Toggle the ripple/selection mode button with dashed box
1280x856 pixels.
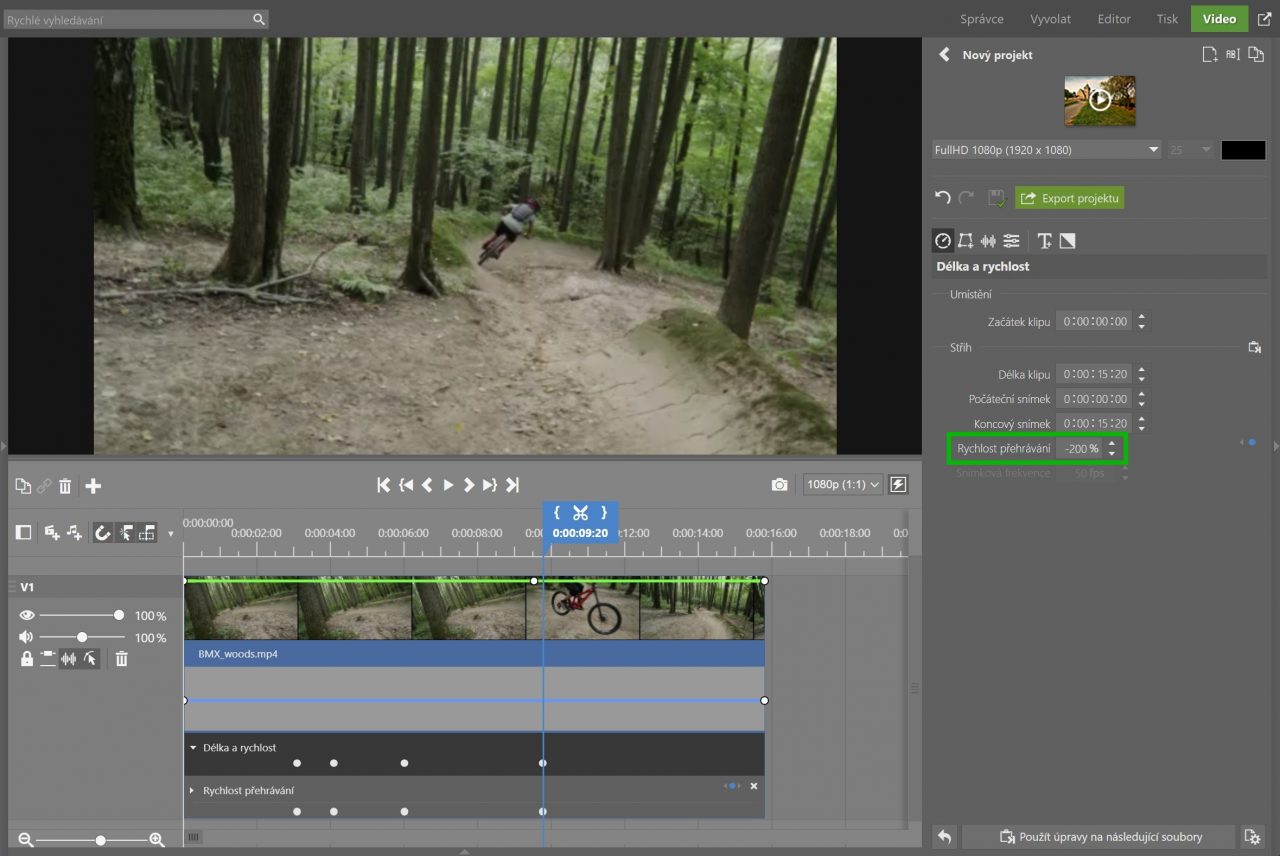point(147,533)
